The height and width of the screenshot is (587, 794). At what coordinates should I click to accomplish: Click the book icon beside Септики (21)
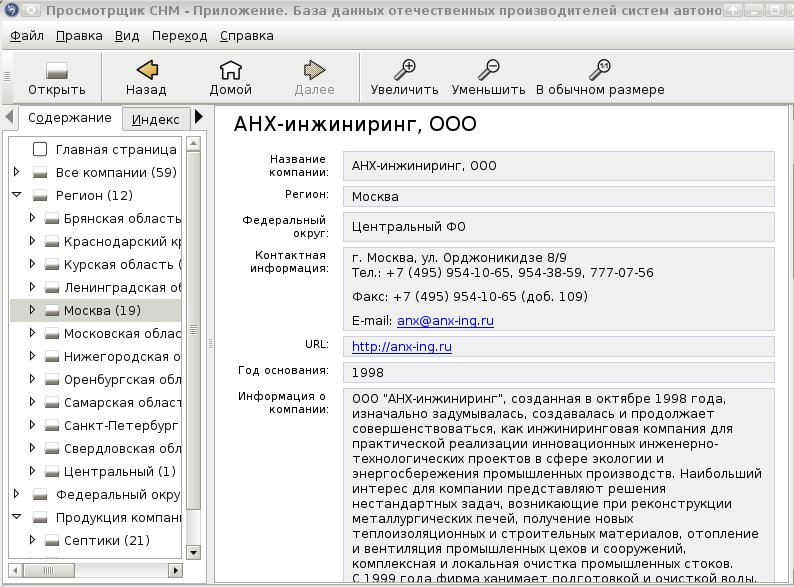point(52,540)
